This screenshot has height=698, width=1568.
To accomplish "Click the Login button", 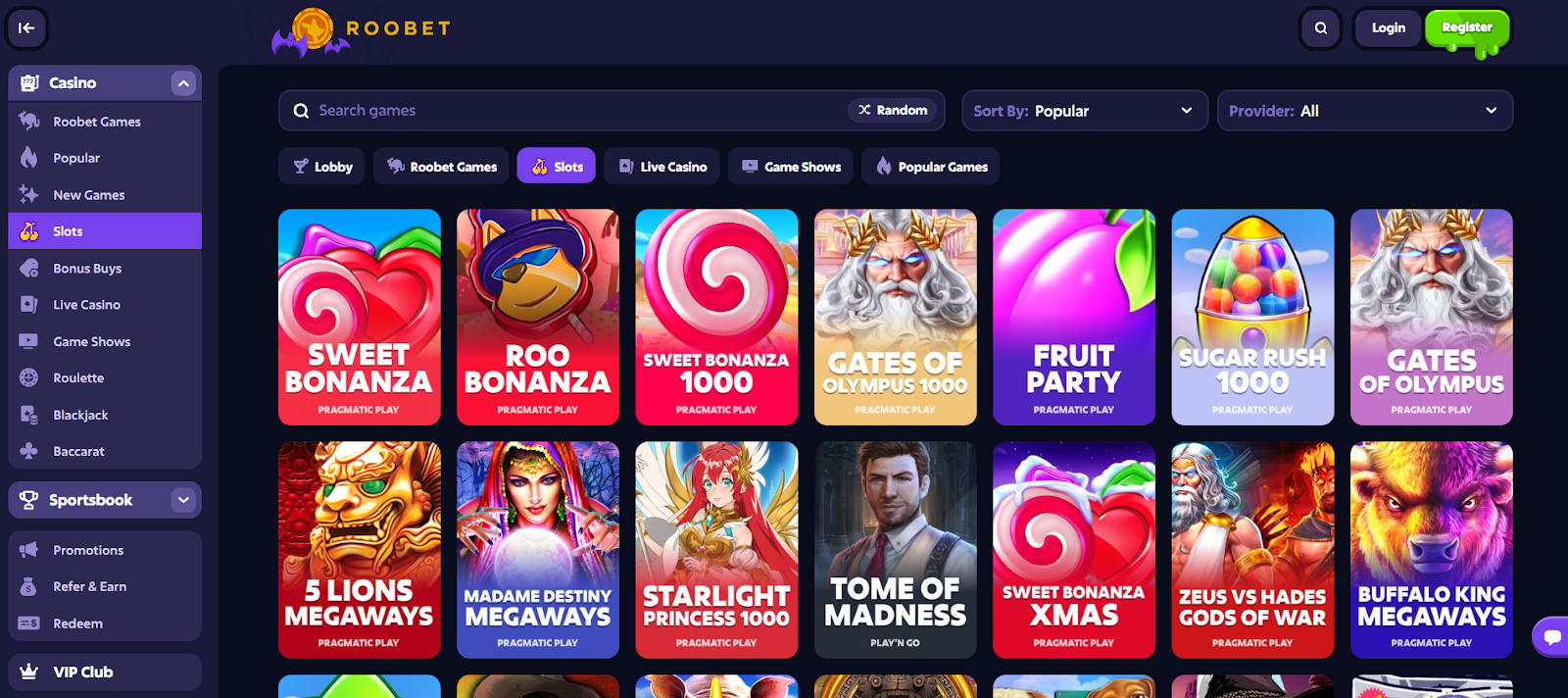I will pyautogui.click(x=1388, y=28).
